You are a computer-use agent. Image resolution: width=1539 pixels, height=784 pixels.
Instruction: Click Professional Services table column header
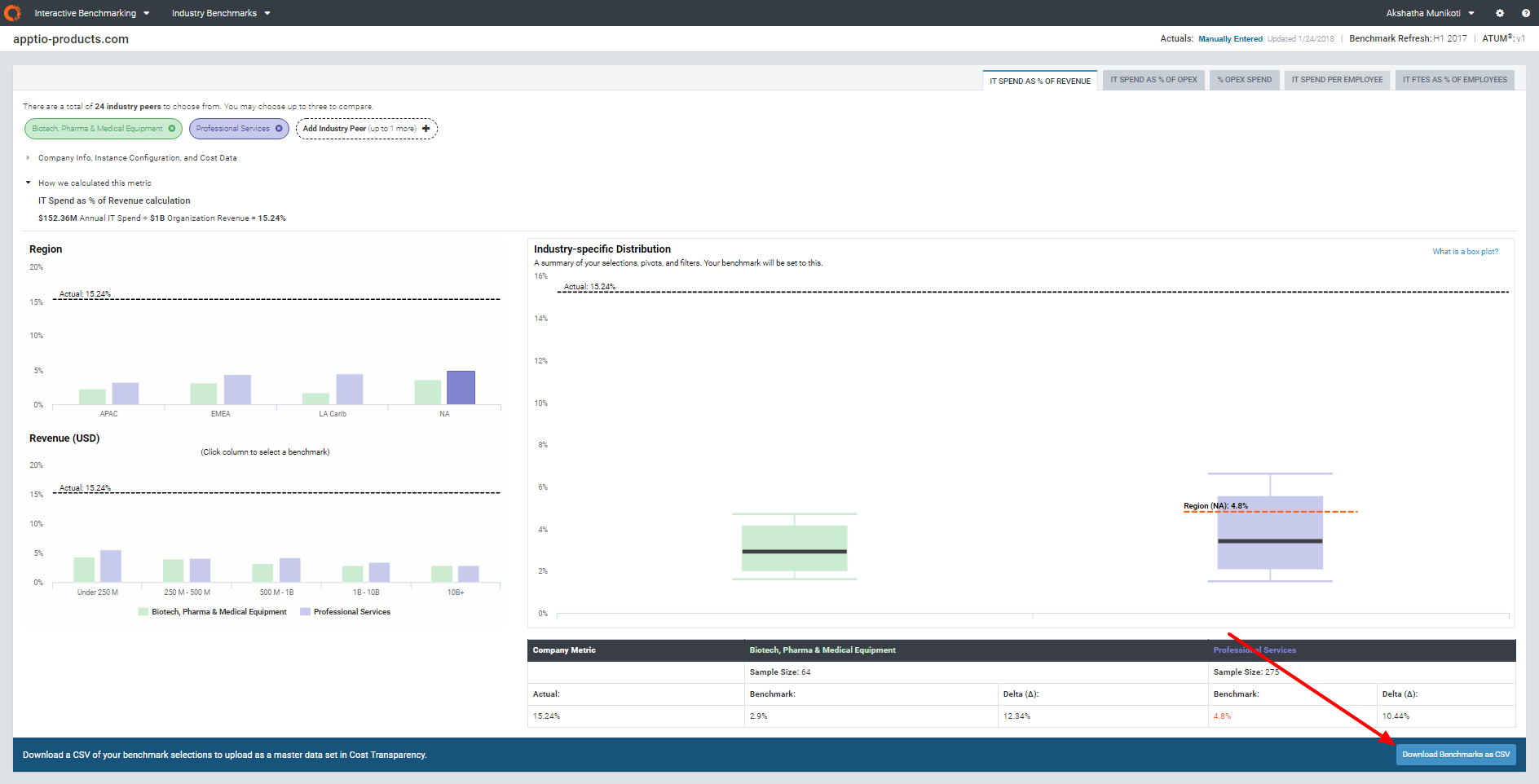1255,650
